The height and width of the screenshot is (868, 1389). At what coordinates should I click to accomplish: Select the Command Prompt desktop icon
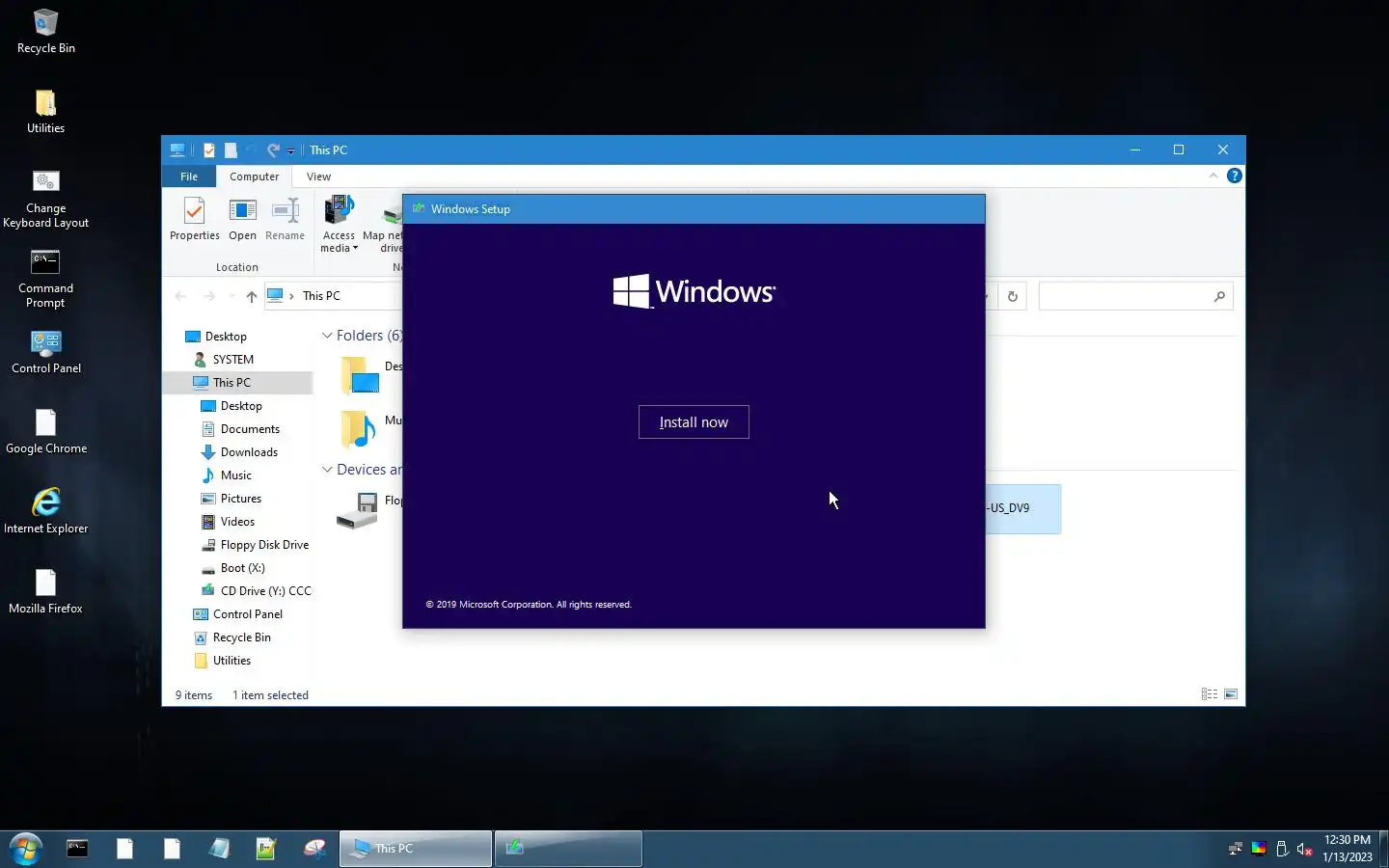(x=45, y=279)
